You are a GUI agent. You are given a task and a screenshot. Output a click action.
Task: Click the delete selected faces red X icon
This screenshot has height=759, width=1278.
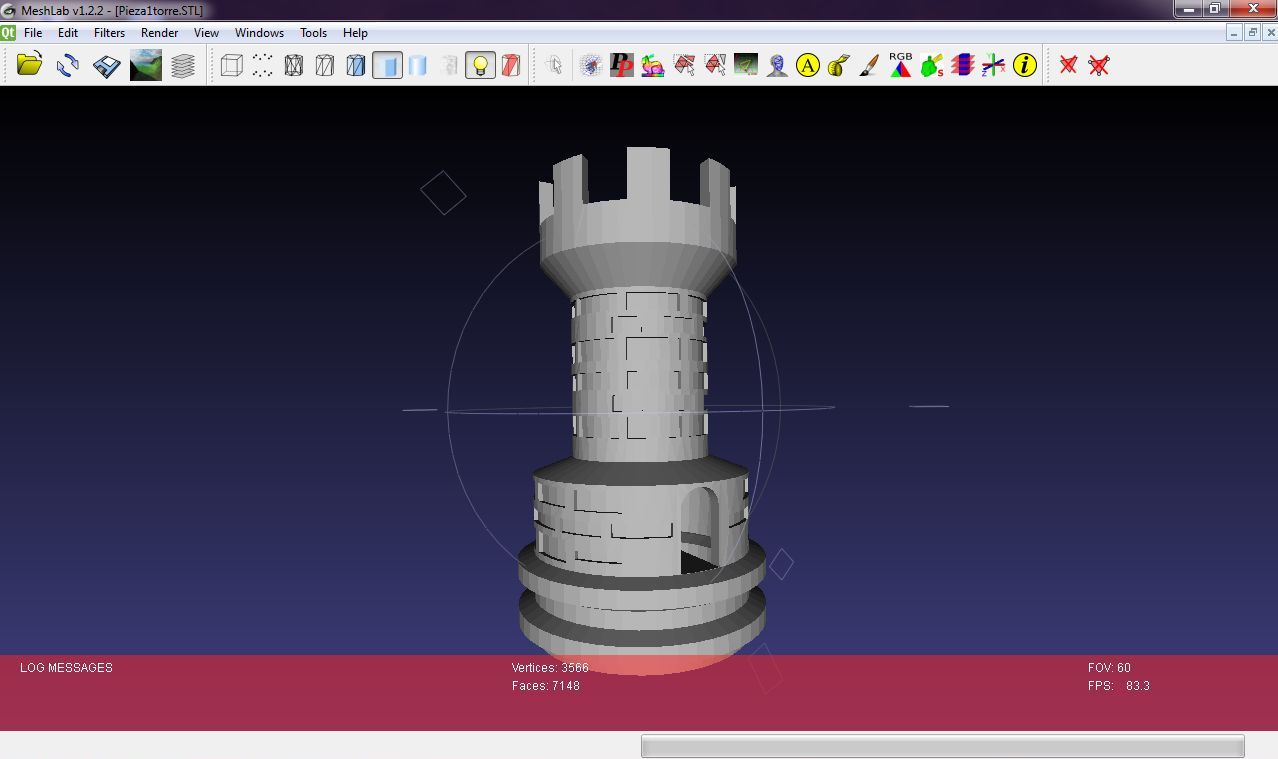point(1068,65)
